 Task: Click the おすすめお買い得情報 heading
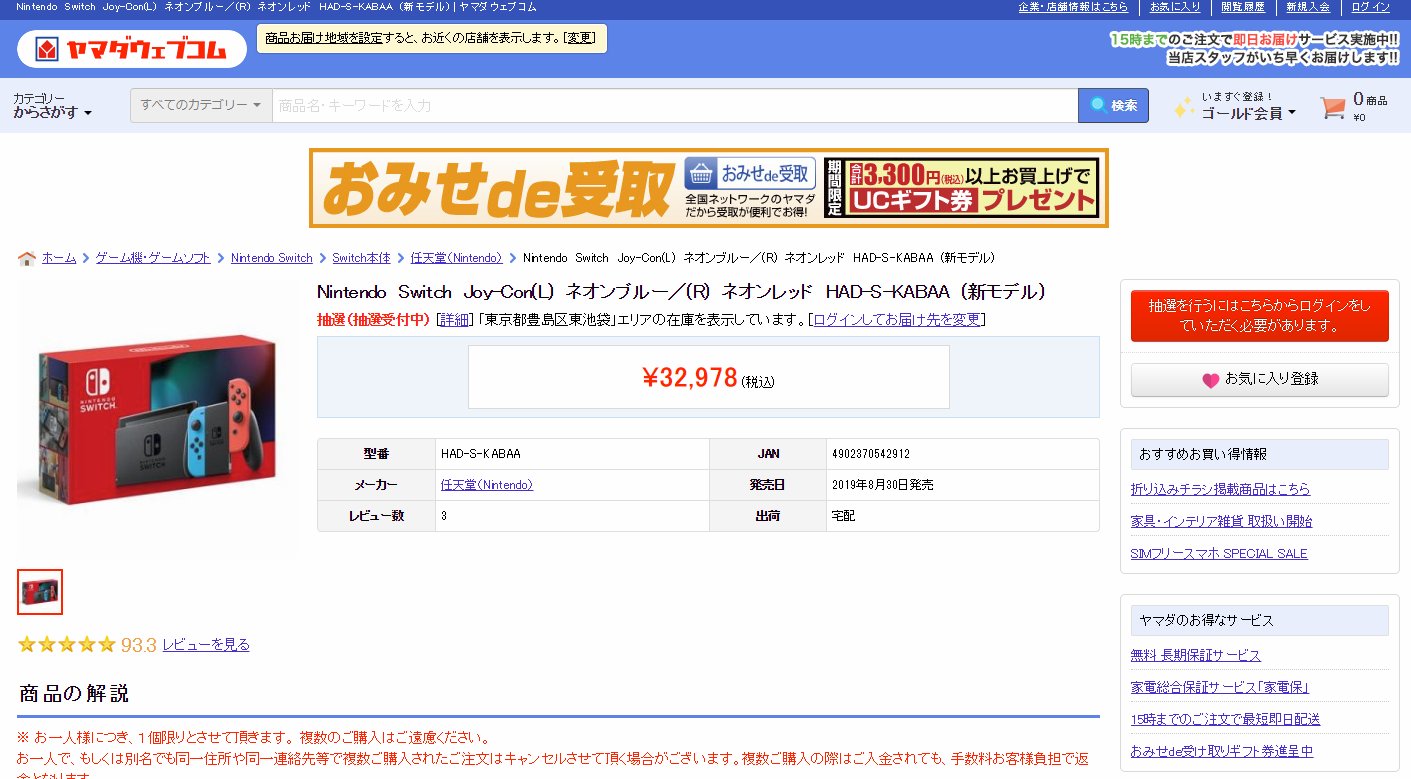pyautogui.click(x=1260, y=454)
